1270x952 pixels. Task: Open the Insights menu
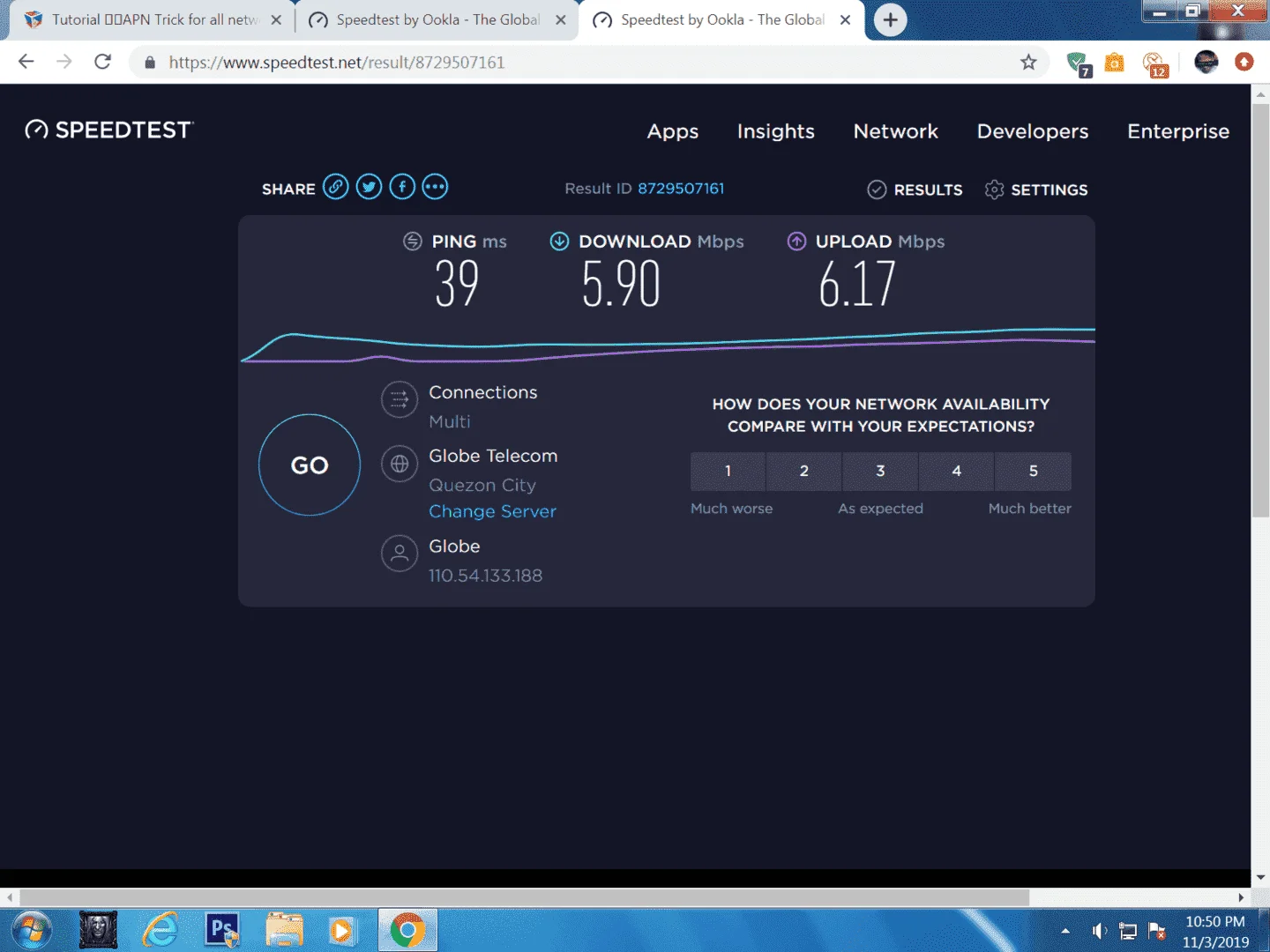tap(776, 131)
